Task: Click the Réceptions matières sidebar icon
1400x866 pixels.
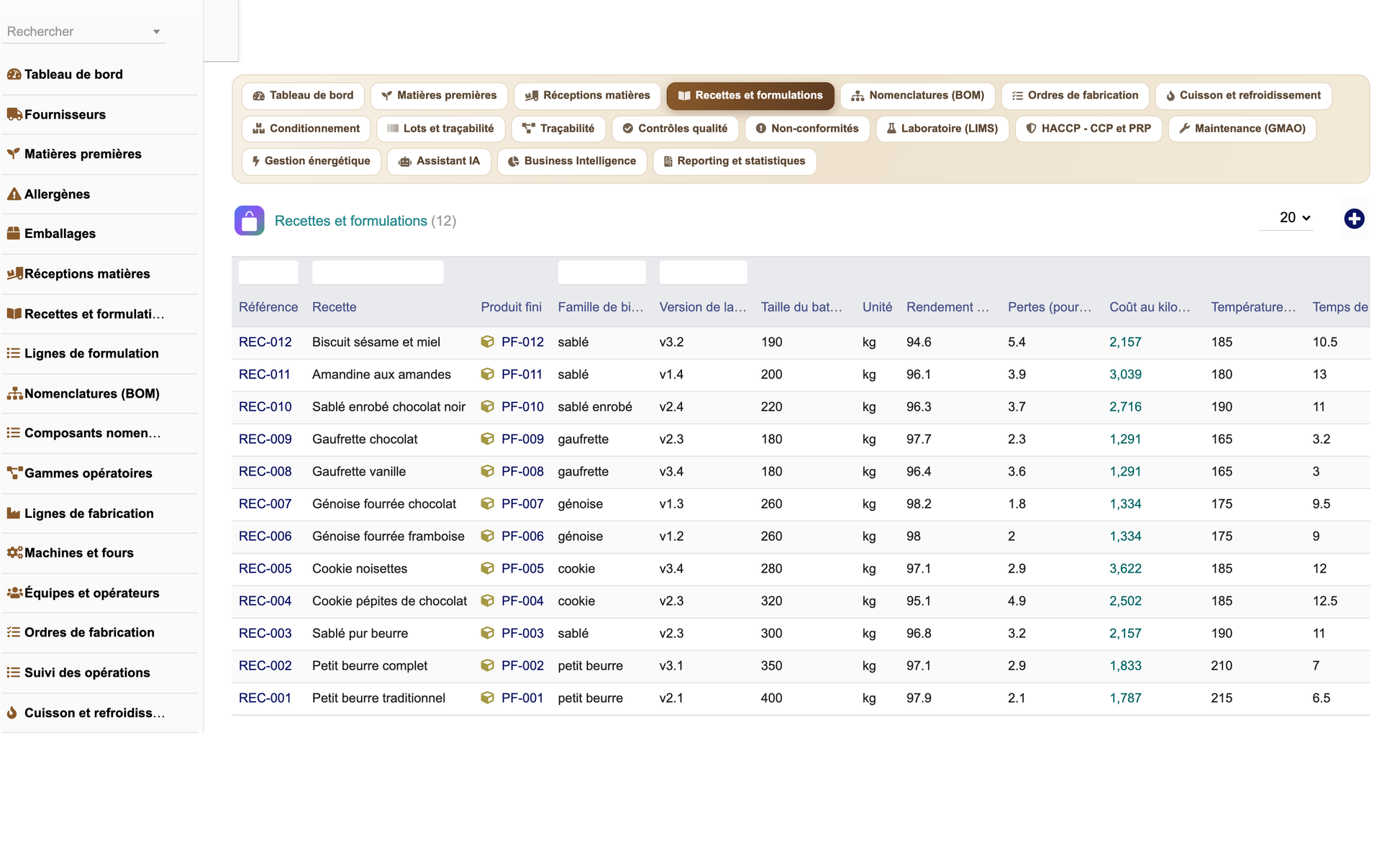Action: pos(14,274)
